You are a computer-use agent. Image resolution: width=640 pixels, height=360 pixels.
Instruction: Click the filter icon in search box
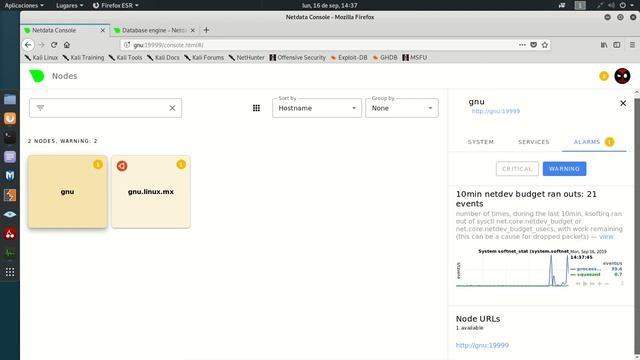(40, 108)
